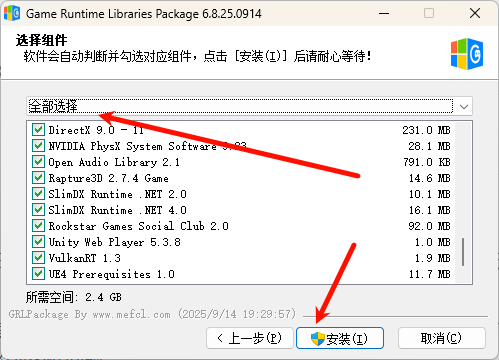
Task: Click the dropdown arrow of the 全部选择 combo box
Action: (464, 107)
